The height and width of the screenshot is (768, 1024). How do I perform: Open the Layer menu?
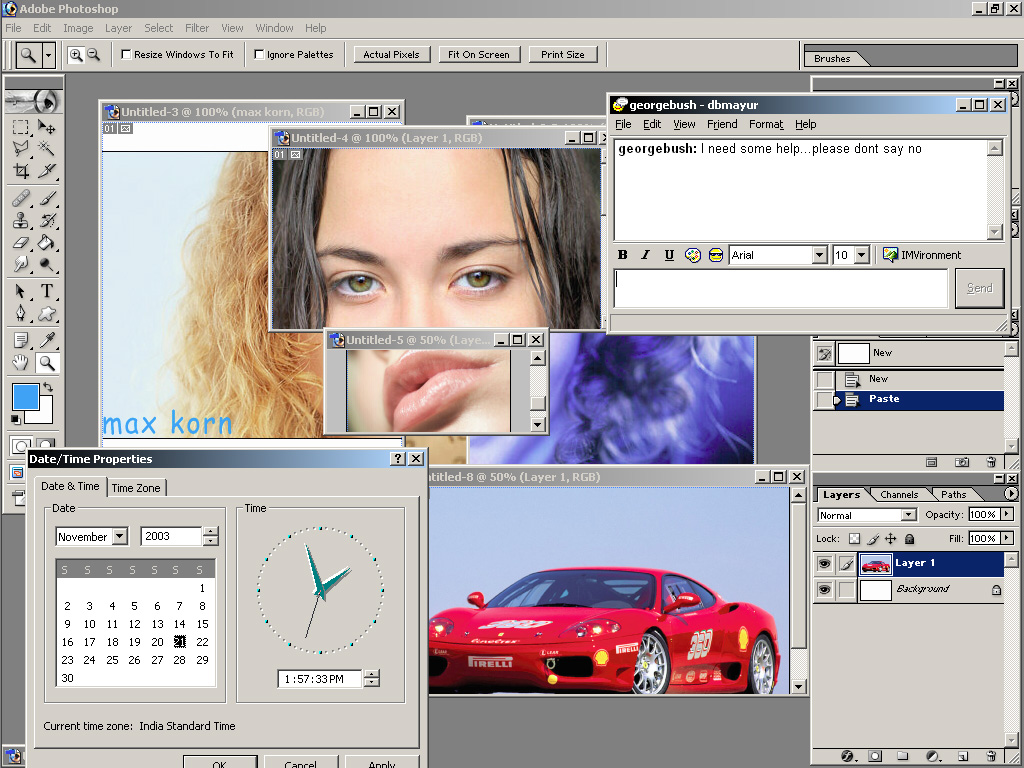(118, 28)
